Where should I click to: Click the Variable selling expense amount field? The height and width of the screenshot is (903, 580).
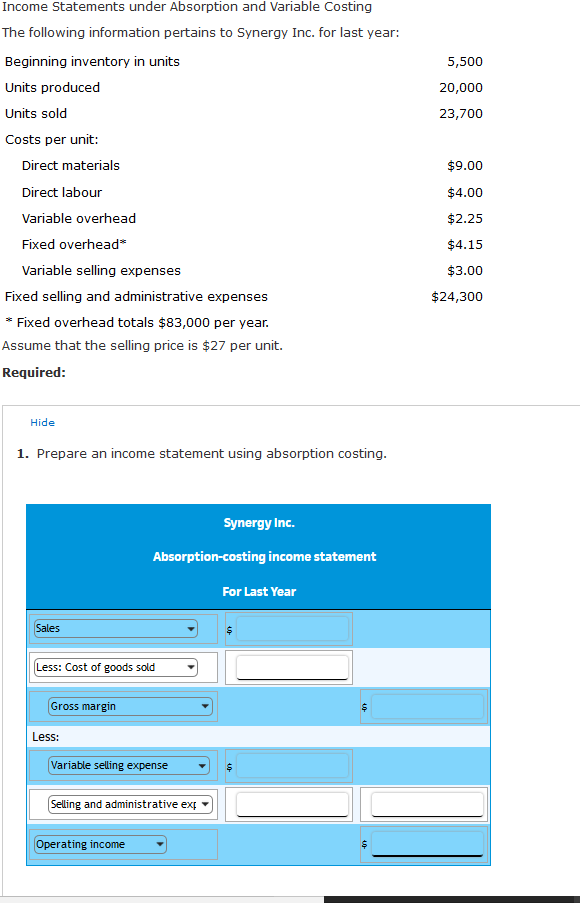(290, 765)
